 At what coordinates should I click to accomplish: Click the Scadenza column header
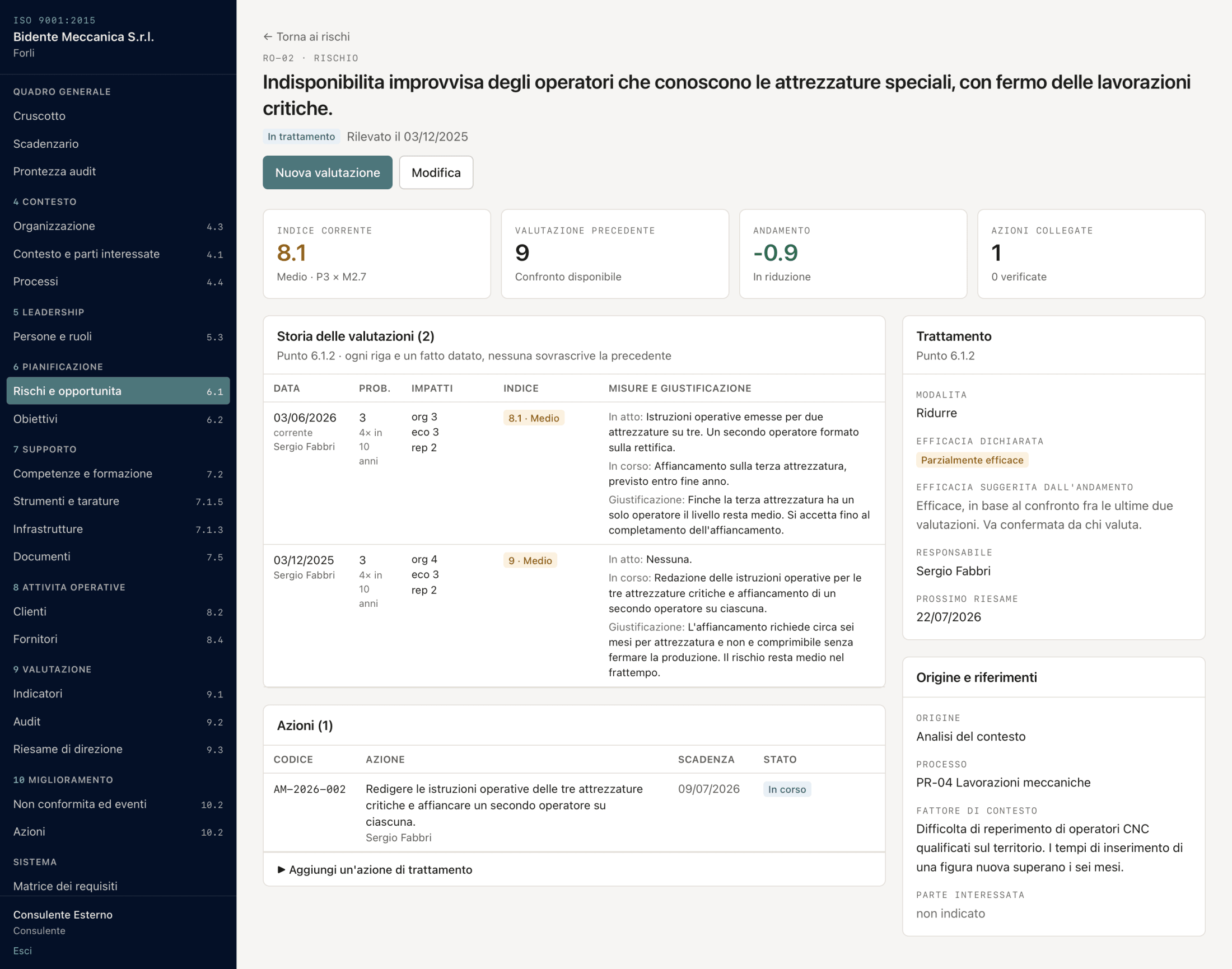(x=706, y=760)
